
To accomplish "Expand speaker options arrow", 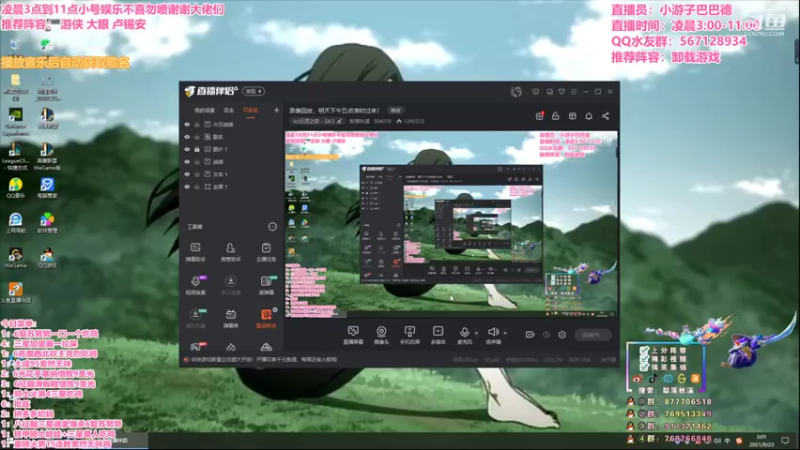I will pyautogui.click(x=505, y=333).
